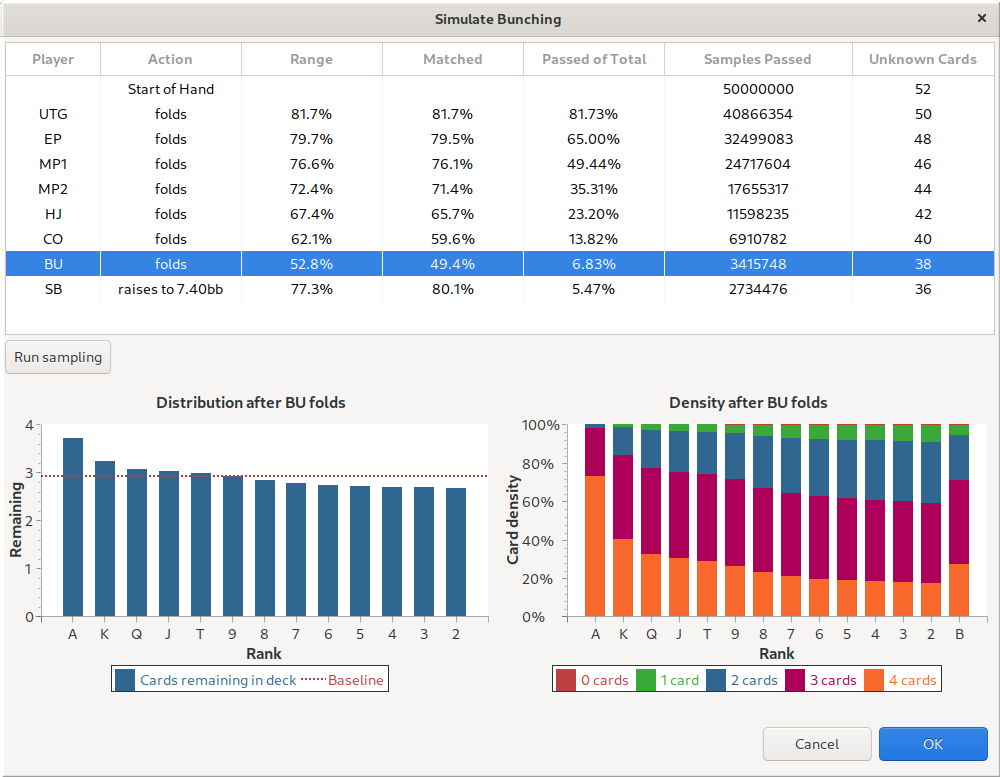The image size is (1000, 777).
Task: Click the Run sampling button
Action: 58,357
